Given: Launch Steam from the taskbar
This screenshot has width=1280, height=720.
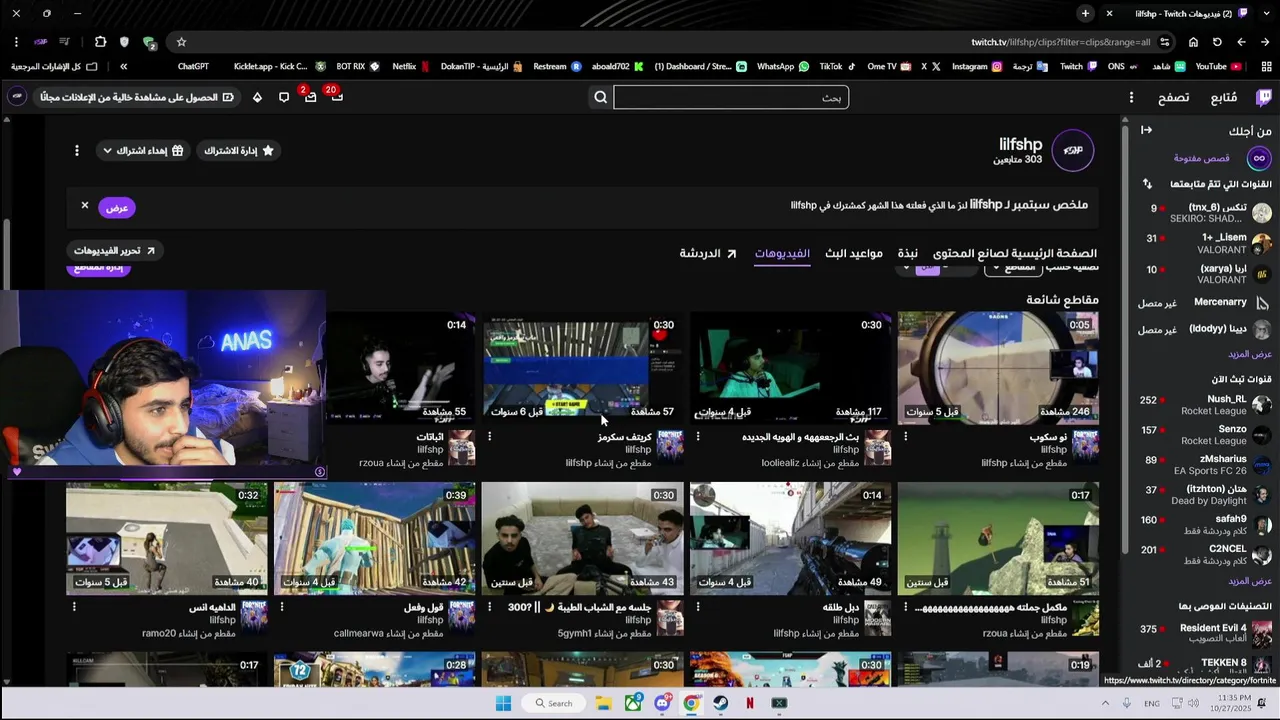Looking at the screenshot, I should click(720, 703).
